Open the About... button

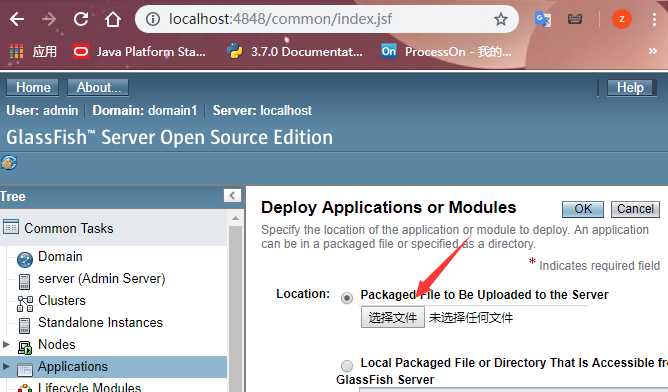point(98,88)
